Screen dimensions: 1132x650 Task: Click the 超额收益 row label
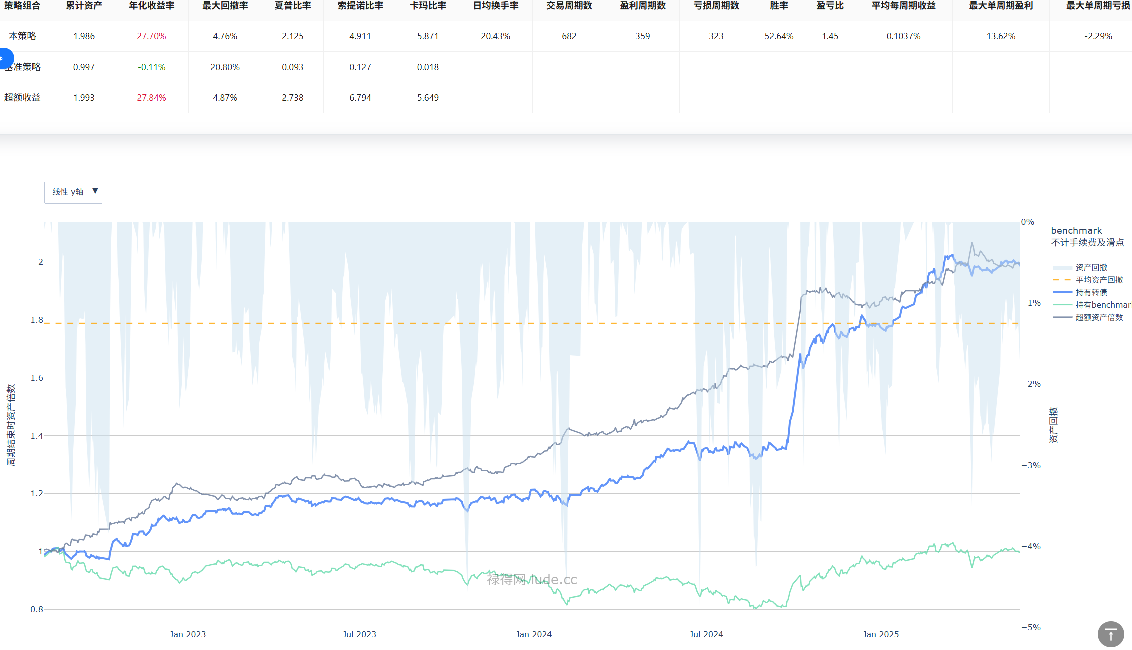pos(22,98)
